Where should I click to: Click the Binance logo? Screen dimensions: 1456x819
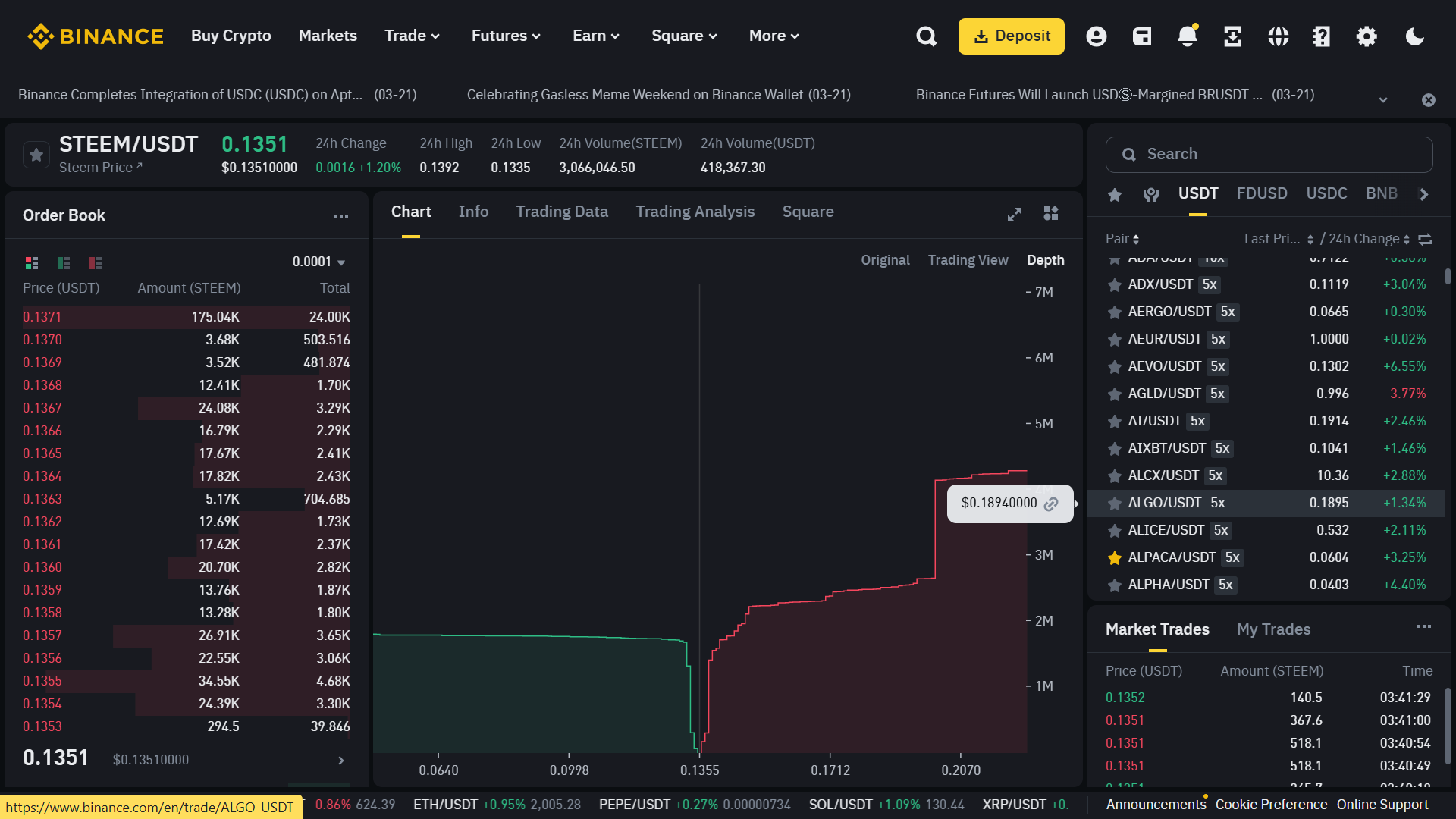96,36
